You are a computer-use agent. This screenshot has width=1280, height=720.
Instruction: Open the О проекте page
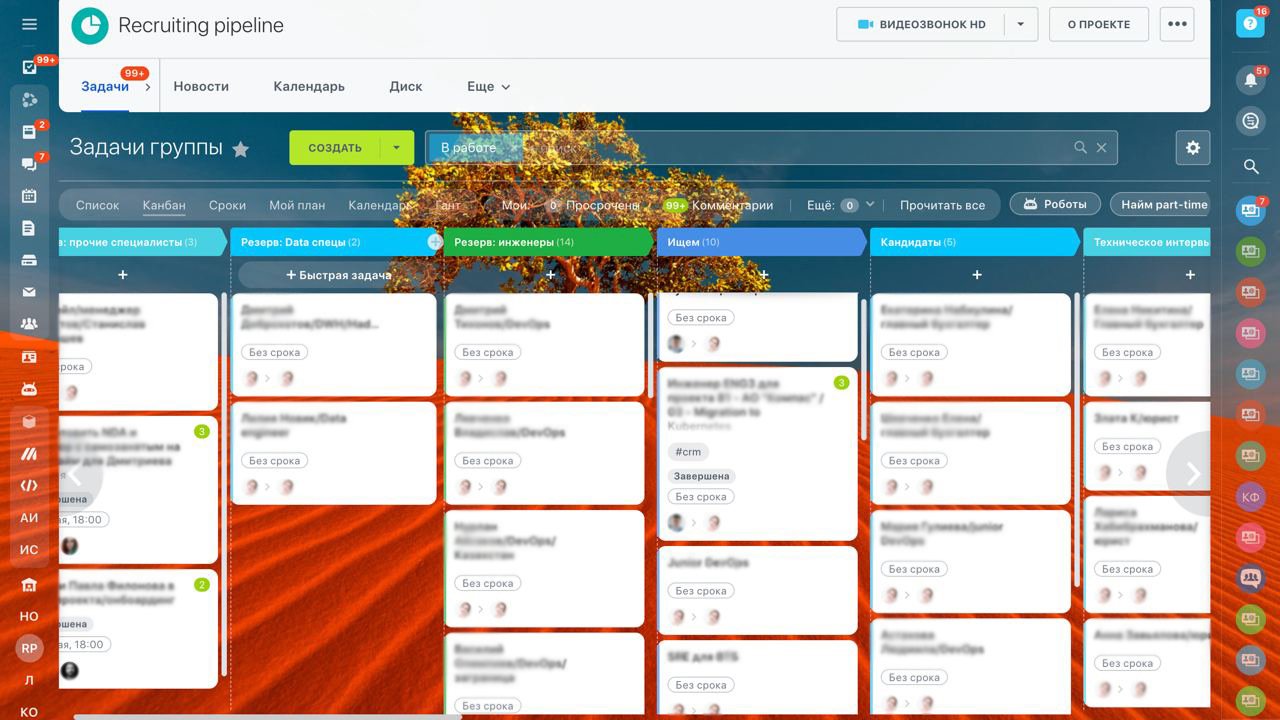click(1098, 25)
